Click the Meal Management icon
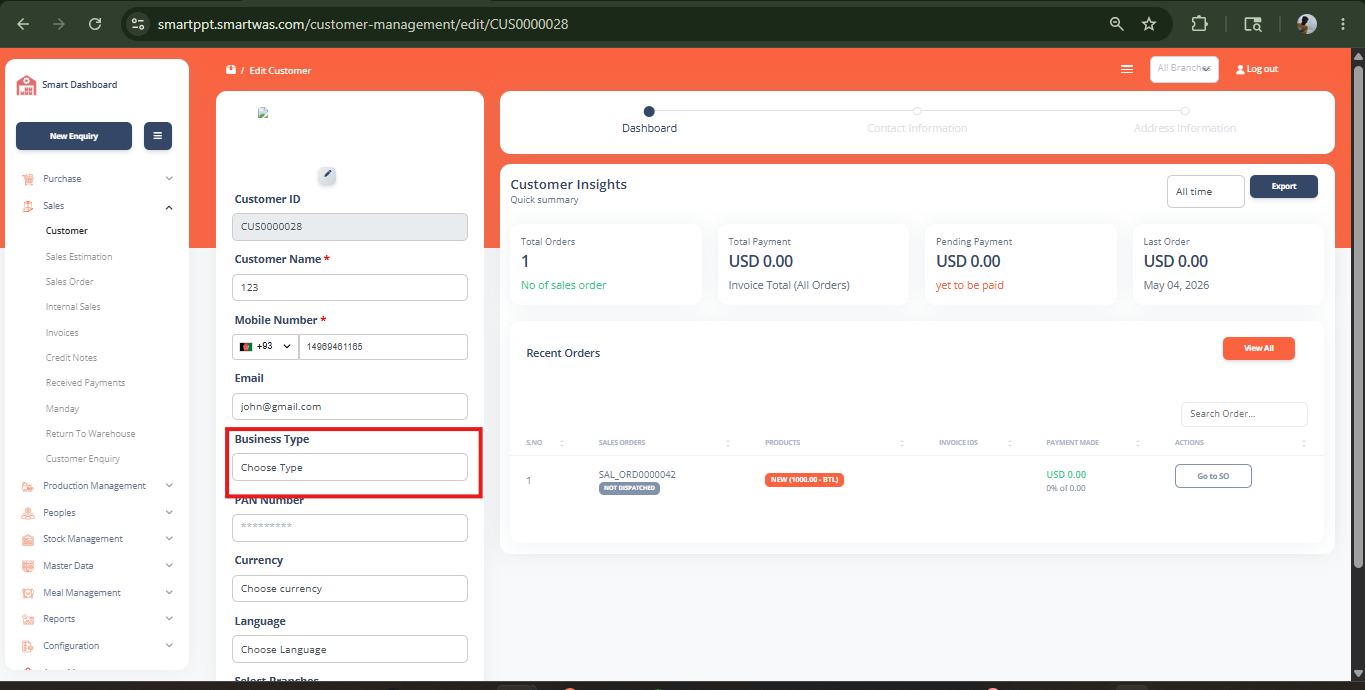 pos(28,593)
